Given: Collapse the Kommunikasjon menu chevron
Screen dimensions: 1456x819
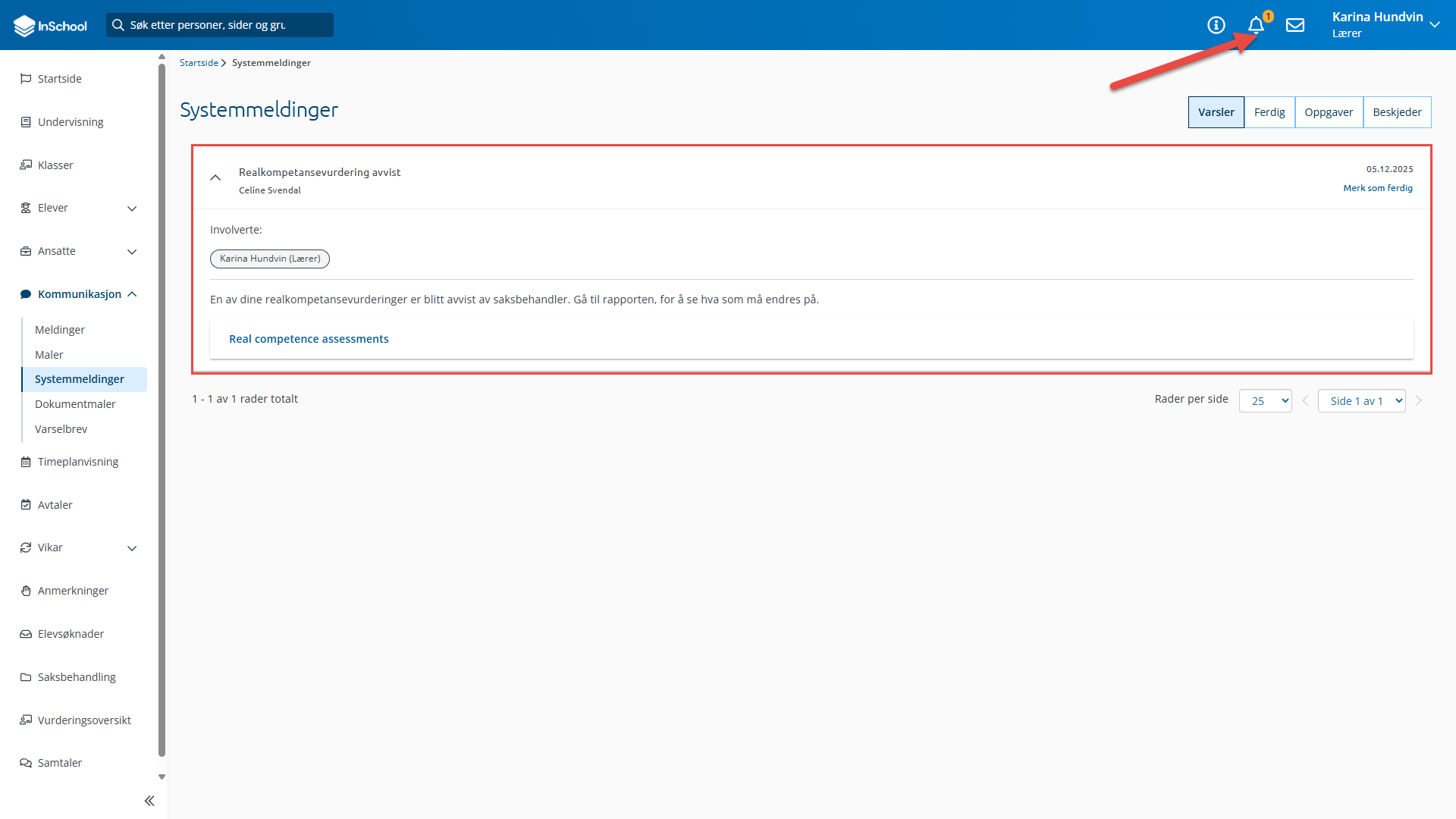Looking at the screenshot, I should click(132, 294).
